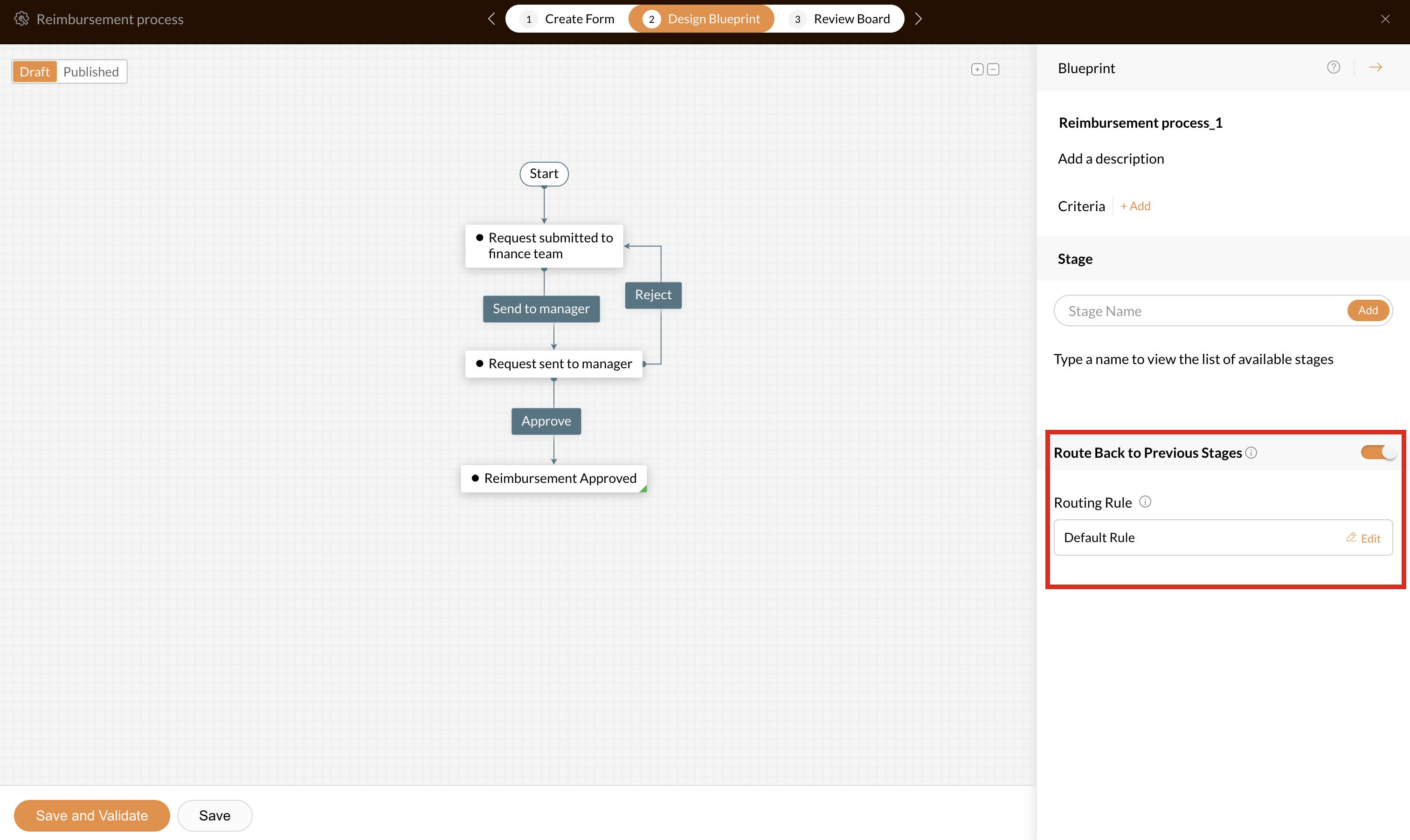Open the Review Board step
This screenshot has height=840, width=1410.
pos(841,19)
